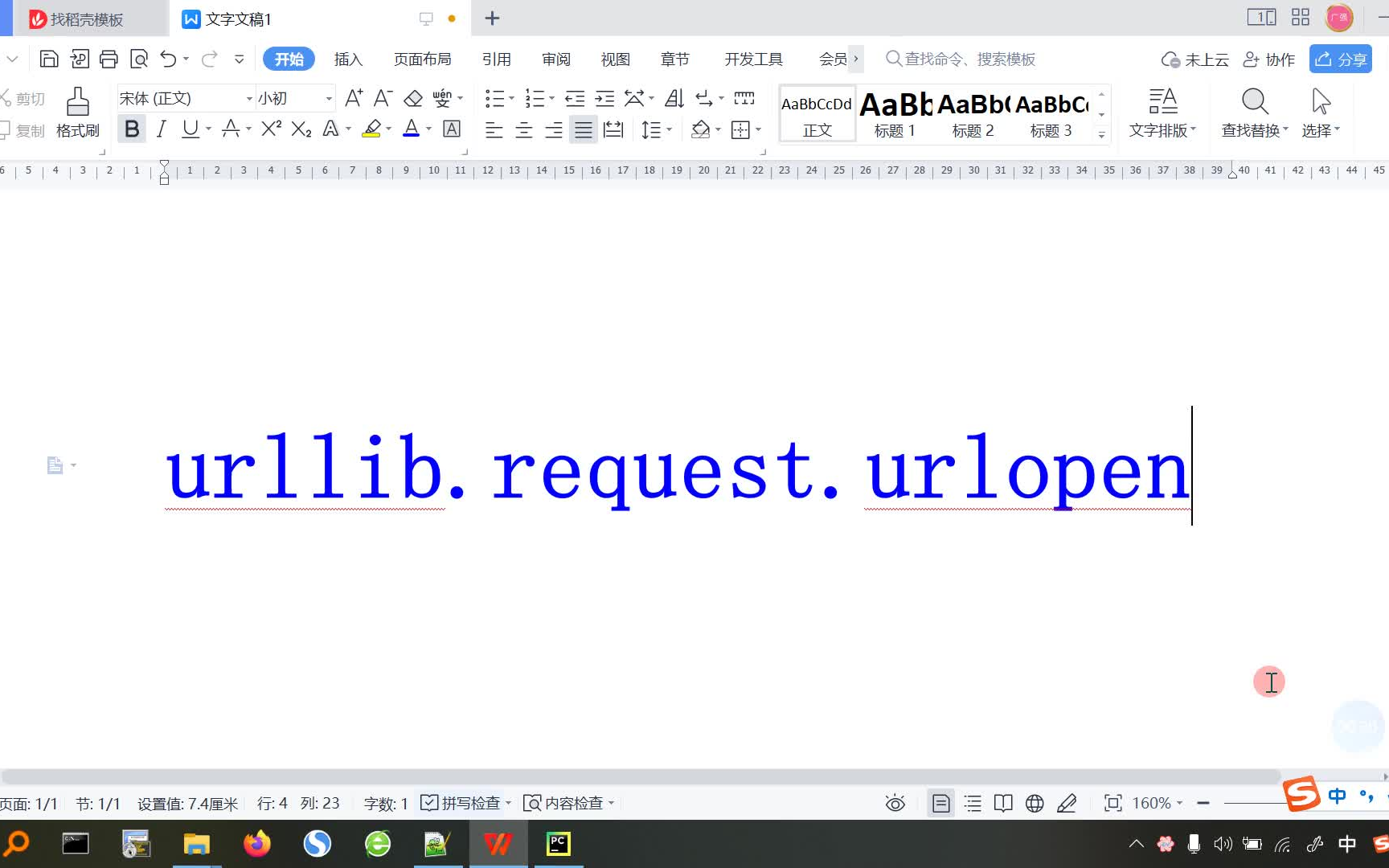Apply the blue font color
This screenshot has height=868, width=1389.
coord(411,129)
